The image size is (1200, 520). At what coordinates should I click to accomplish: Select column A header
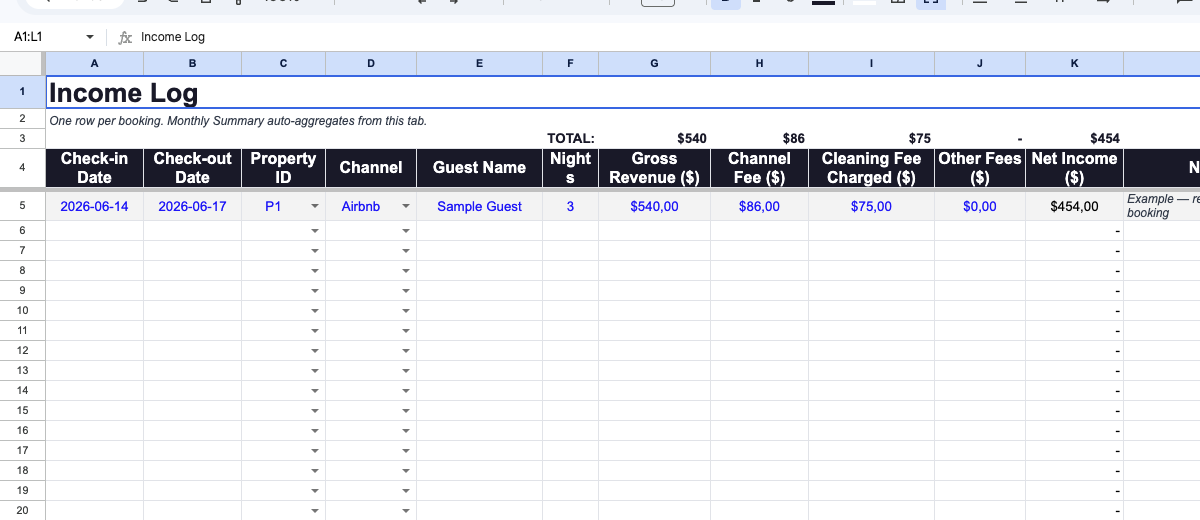95,63
